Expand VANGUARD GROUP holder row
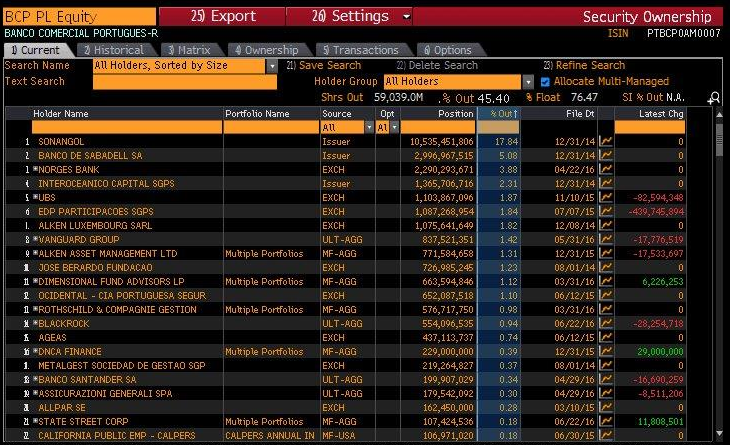 [x=35, y=238]
